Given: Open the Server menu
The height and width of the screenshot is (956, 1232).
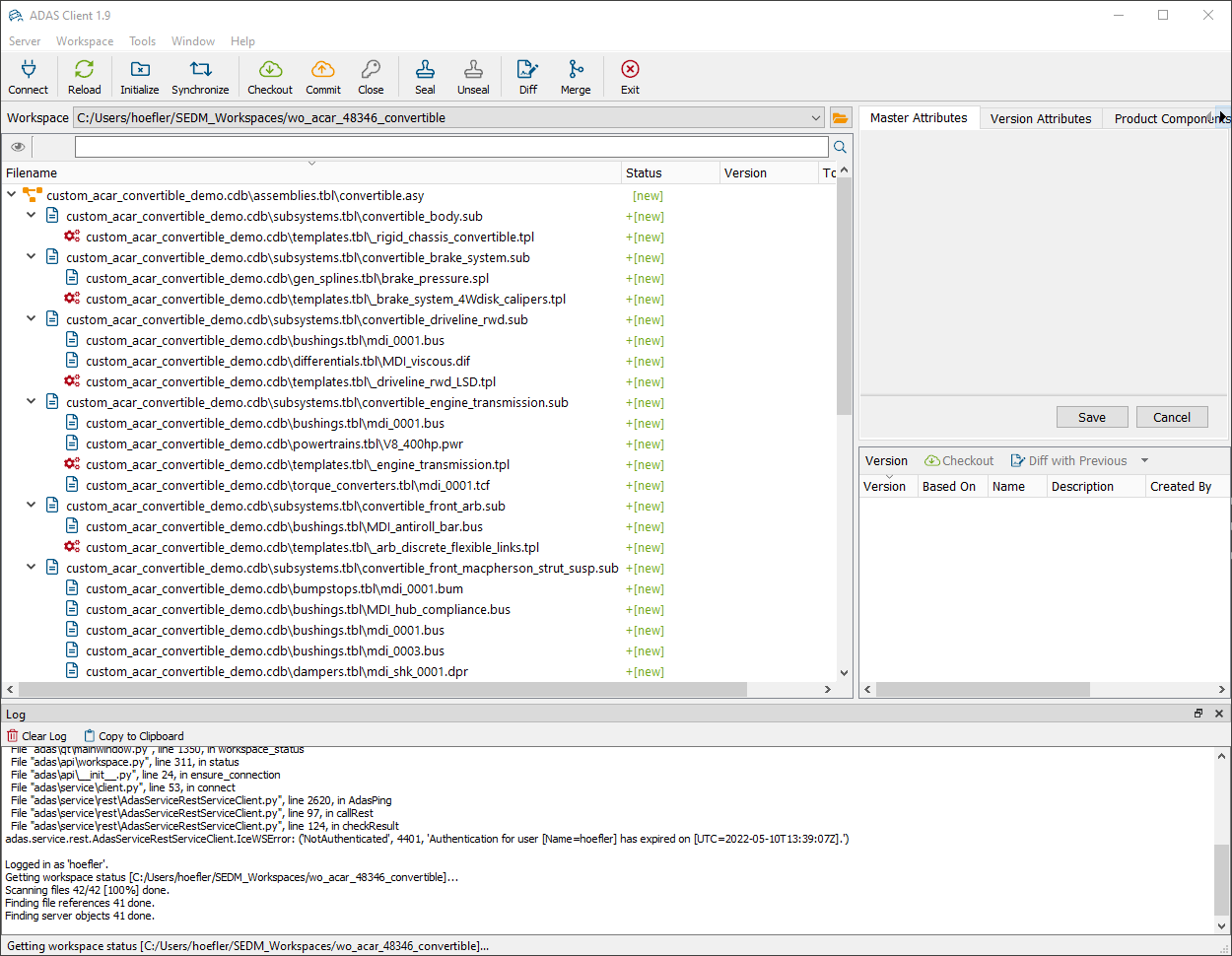Looking at the screenshot, I should [x=25, y=41].
